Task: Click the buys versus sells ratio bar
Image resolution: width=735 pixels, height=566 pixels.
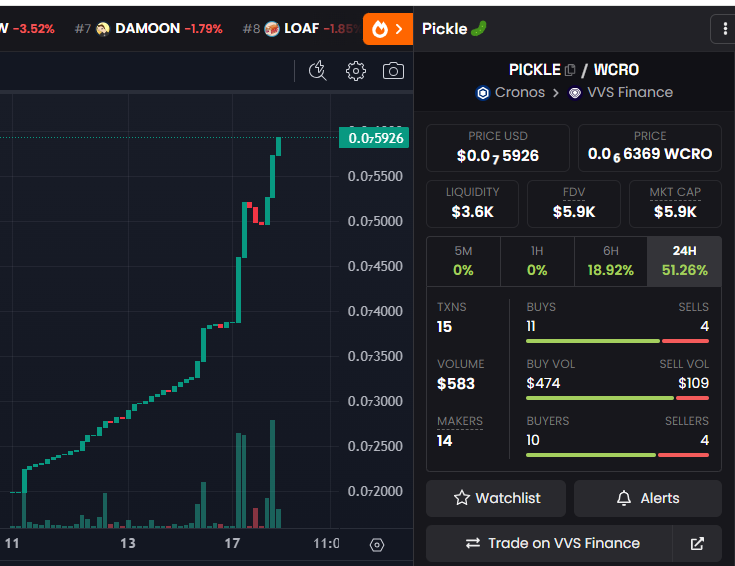Action: [x=617, y=341]
